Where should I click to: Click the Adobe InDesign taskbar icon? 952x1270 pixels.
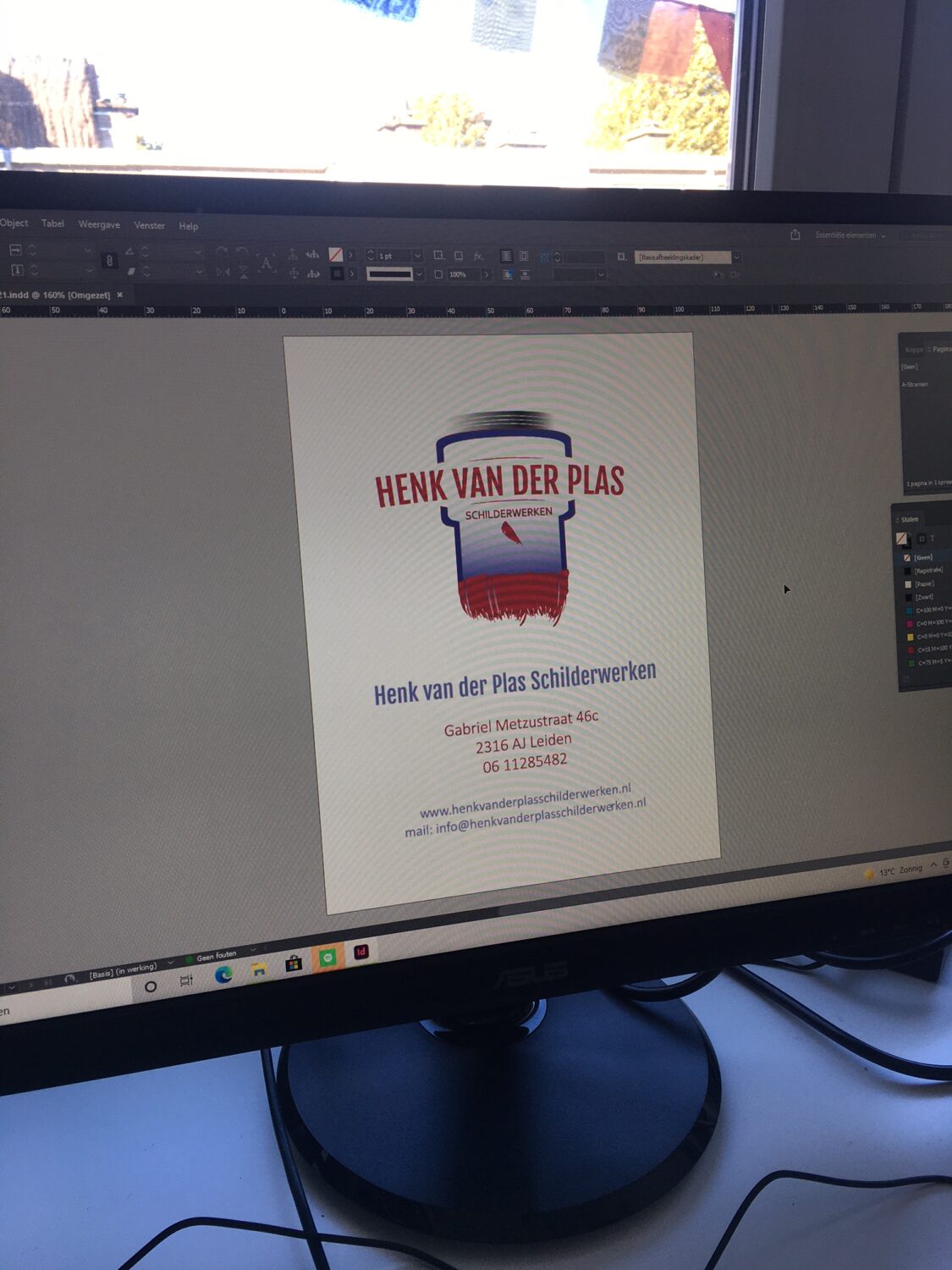tap(360, 952)
